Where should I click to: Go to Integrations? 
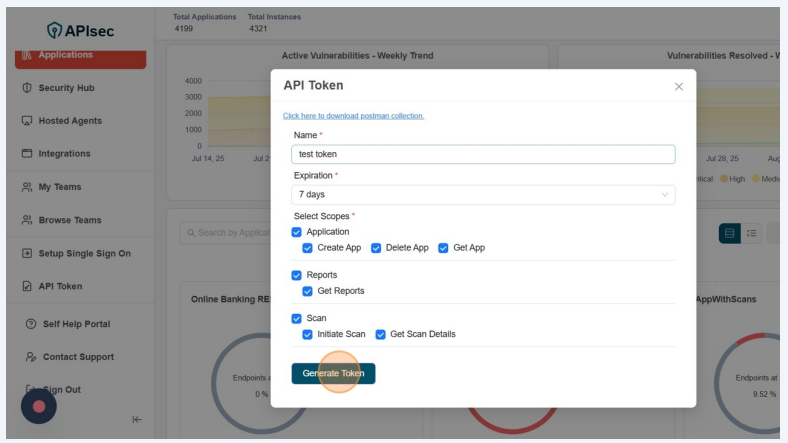(64, 154)
